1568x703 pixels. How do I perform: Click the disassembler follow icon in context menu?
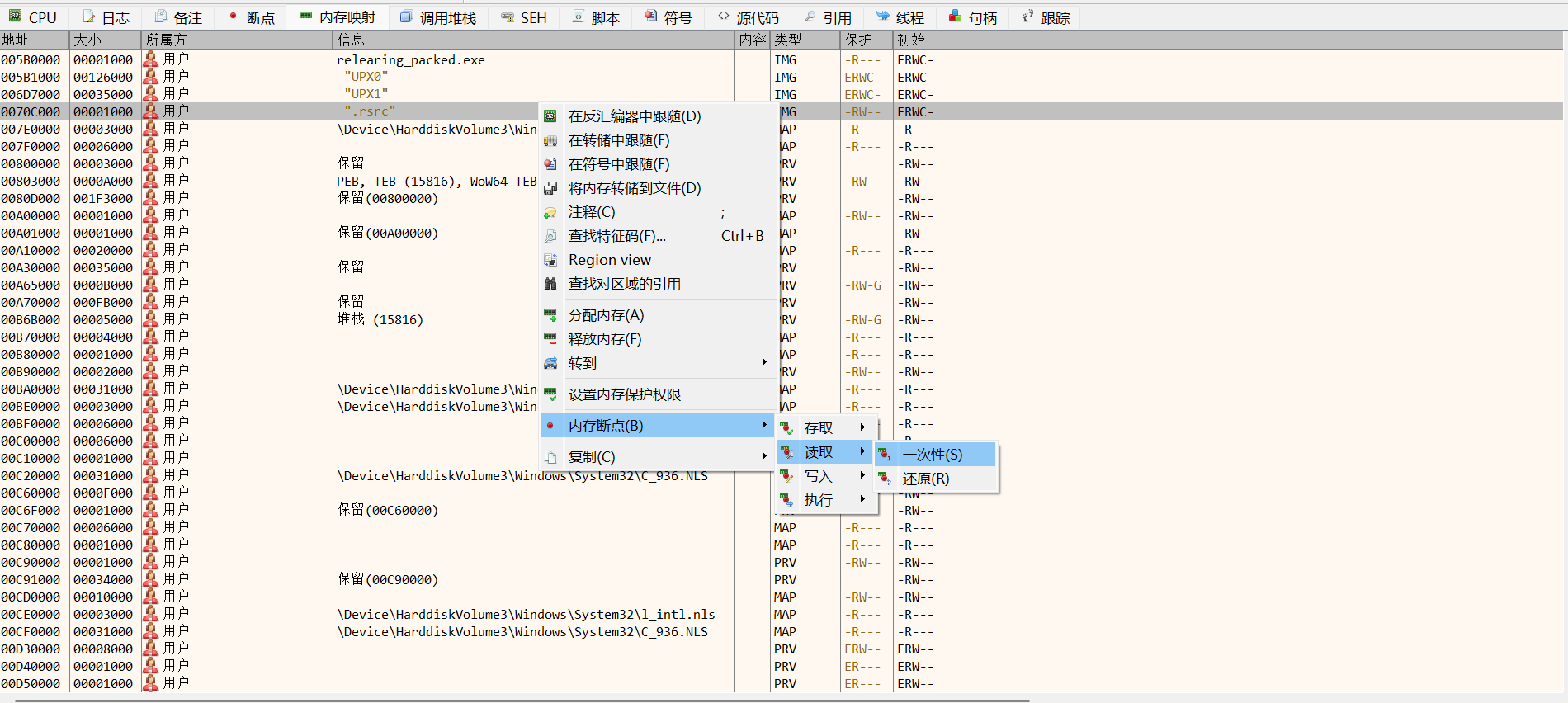pyautogui.click(x=550, y=116)
